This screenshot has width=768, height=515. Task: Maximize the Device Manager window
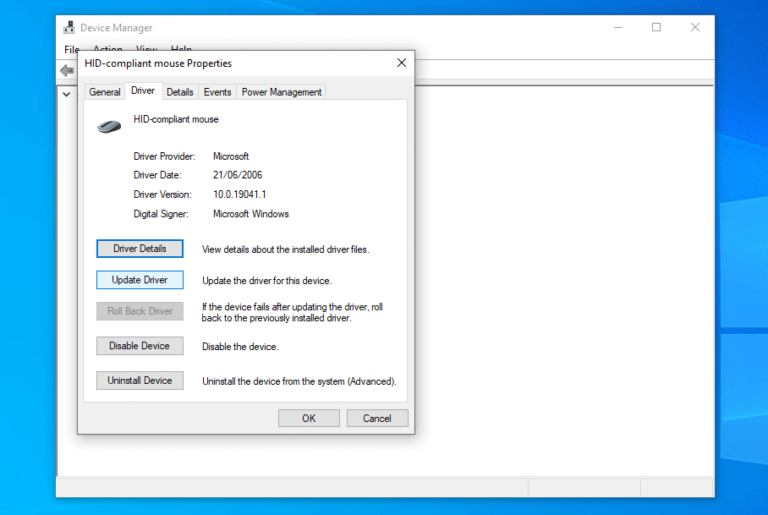click(x=656, y=27)
